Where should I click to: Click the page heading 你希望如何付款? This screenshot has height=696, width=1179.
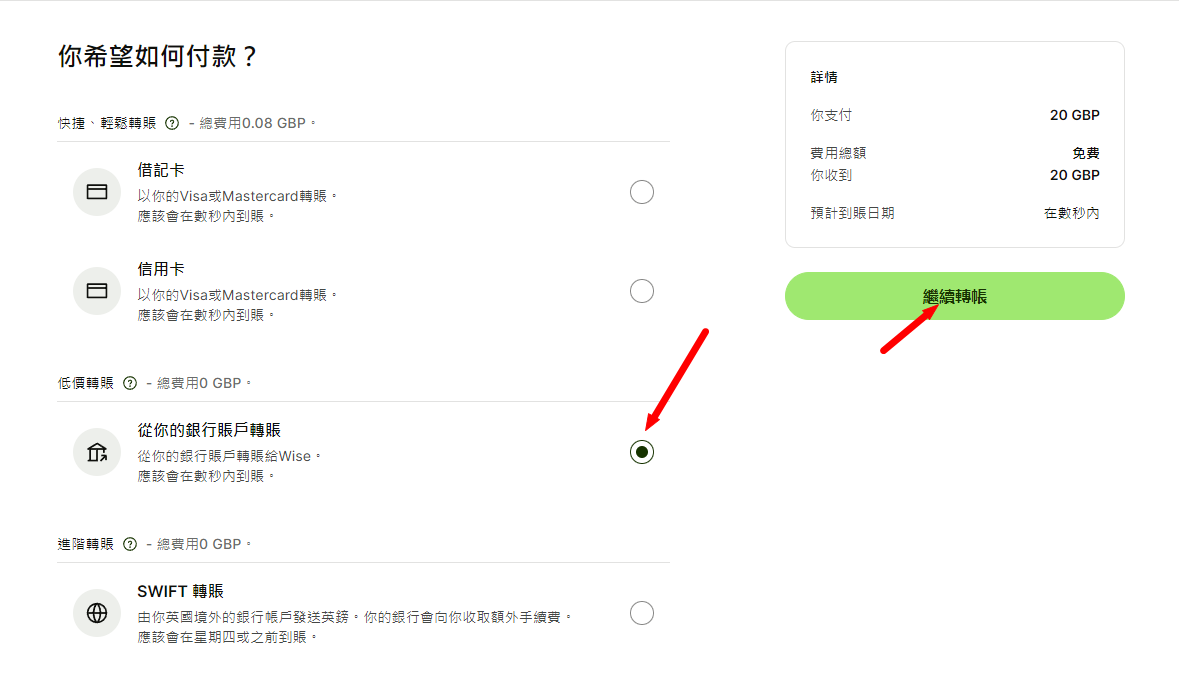pyautogui.click(x=157, y=55)
